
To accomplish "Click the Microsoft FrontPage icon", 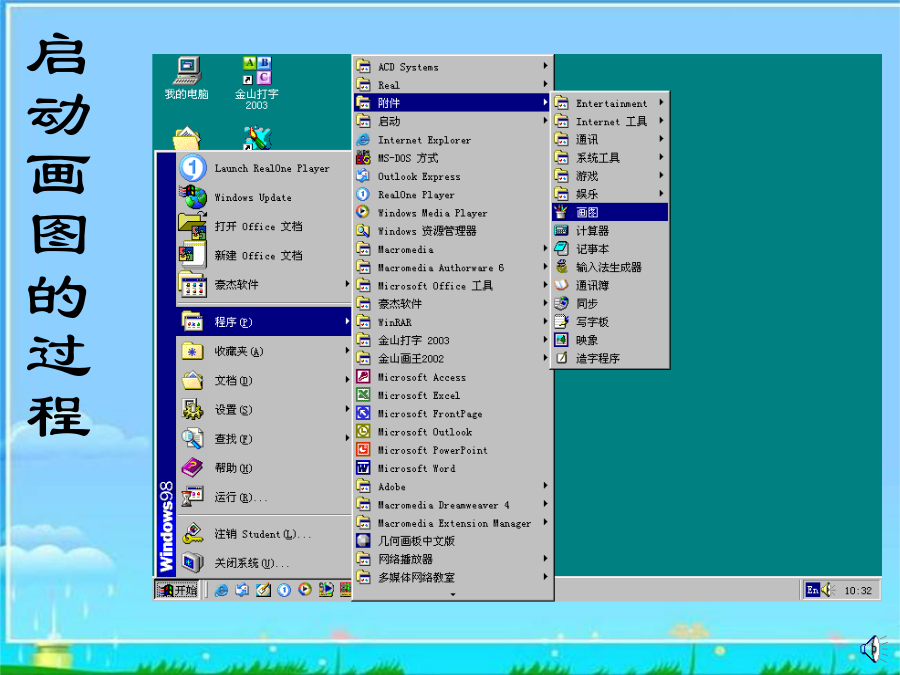I will coord(363,413).
